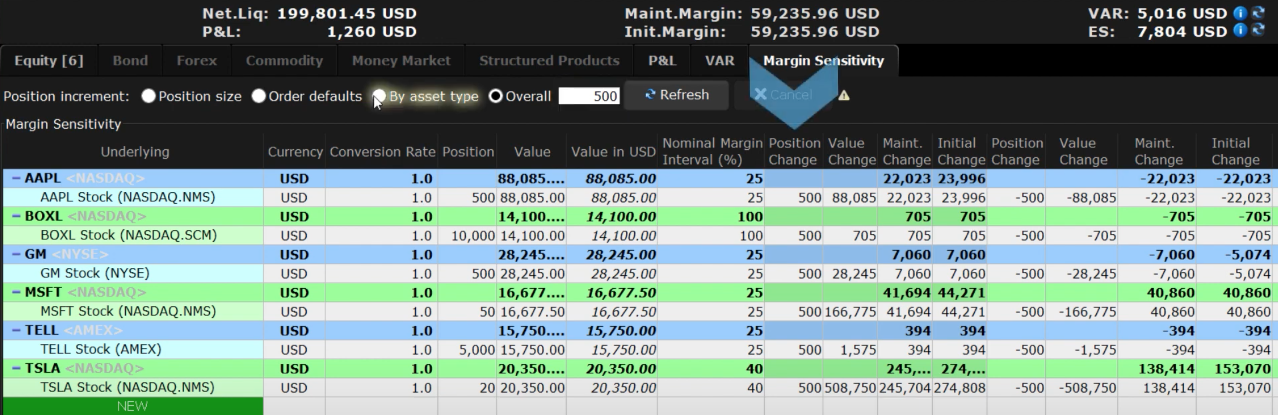The width and height of the screenshot is (1278, 415).
Task: Select the Order defaults radio option
Action: point(259,96)
